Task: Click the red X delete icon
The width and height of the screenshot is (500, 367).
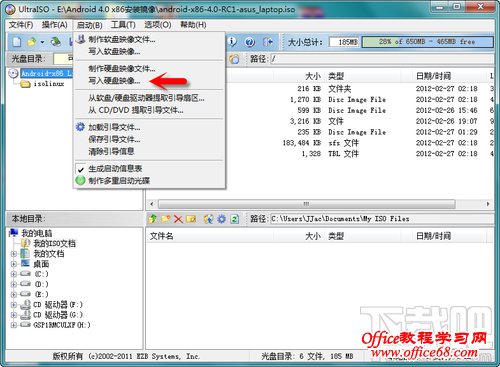Action: (178, 219)
